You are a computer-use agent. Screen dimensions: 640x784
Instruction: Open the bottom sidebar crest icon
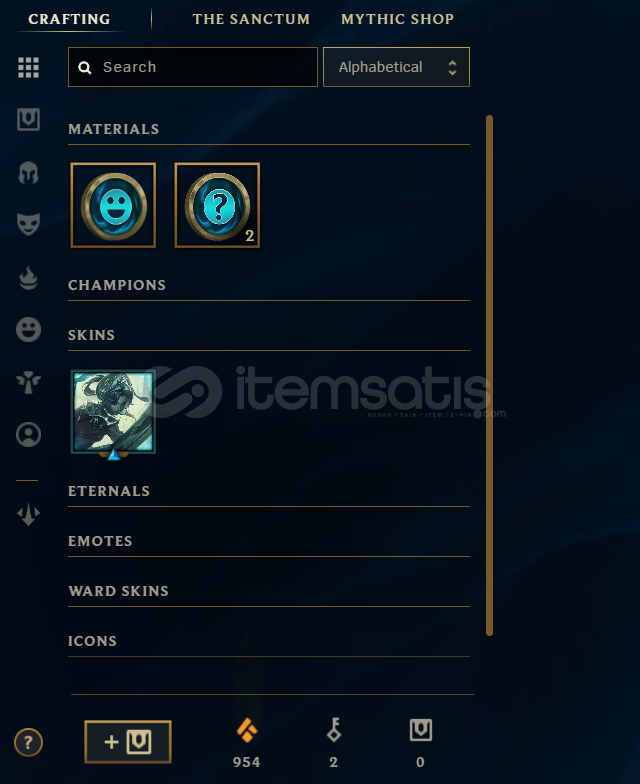coord(28,514)
